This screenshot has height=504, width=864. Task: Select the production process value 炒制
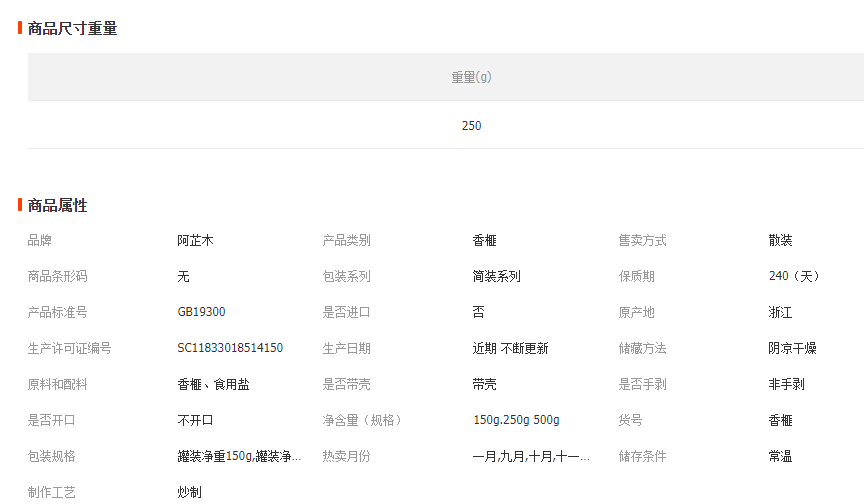[x=190, y=492]
